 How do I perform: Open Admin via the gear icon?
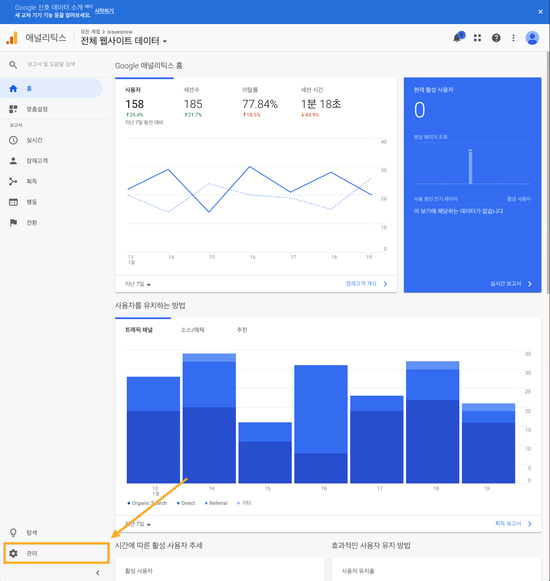[x=13, y=553]
